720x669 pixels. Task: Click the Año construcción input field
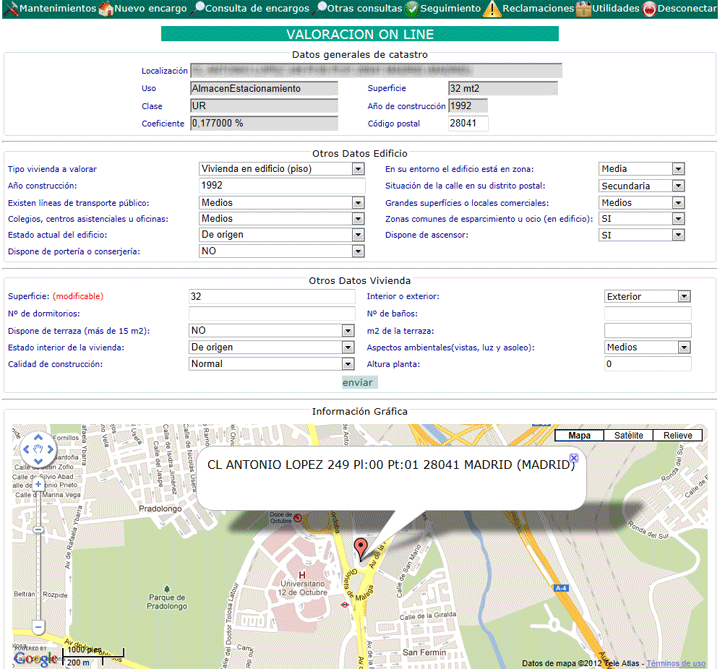point(282,186)
